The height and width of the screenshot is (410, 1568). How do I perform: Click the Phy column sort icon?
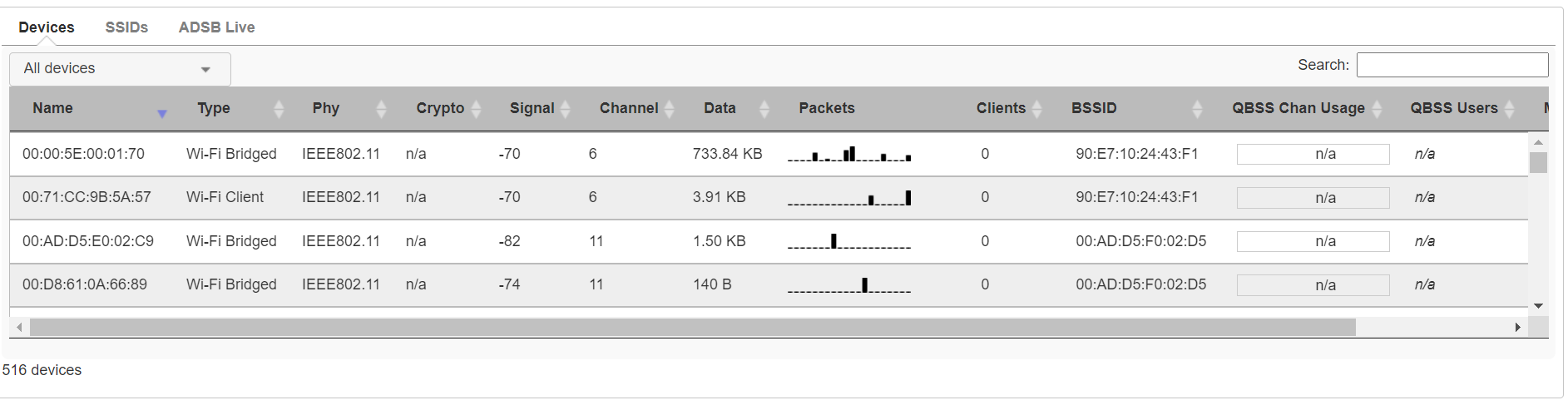click(x=381, y=109)
